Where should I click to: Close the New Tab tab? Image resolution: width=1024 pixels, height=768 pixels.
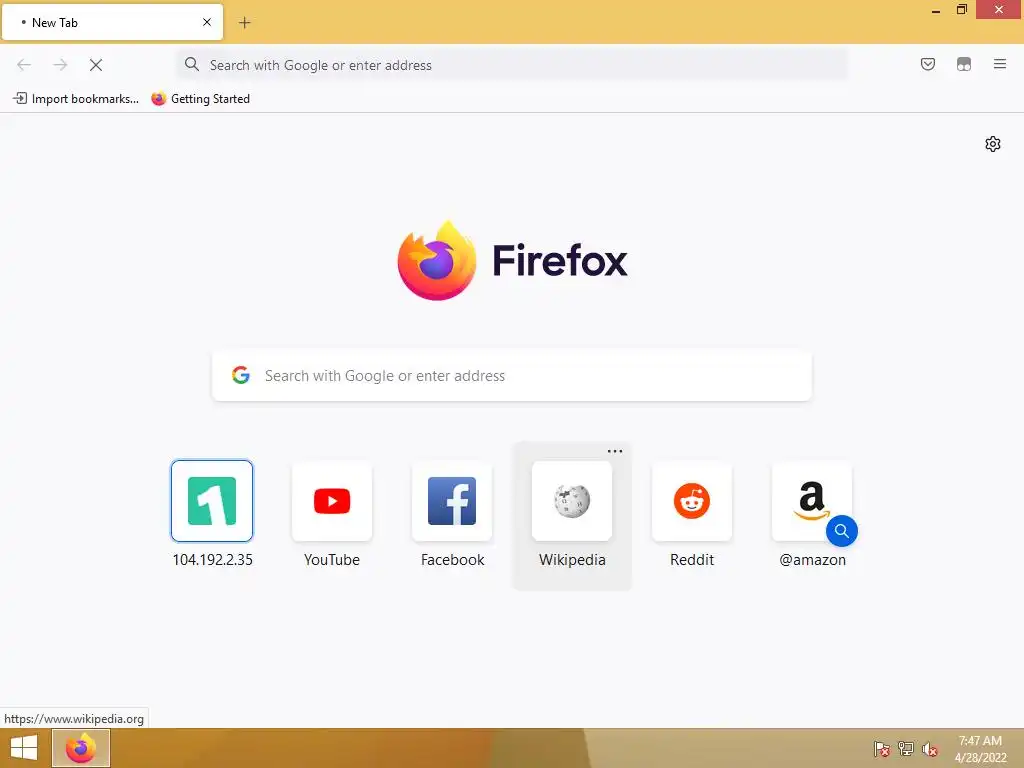coord(207,22)
